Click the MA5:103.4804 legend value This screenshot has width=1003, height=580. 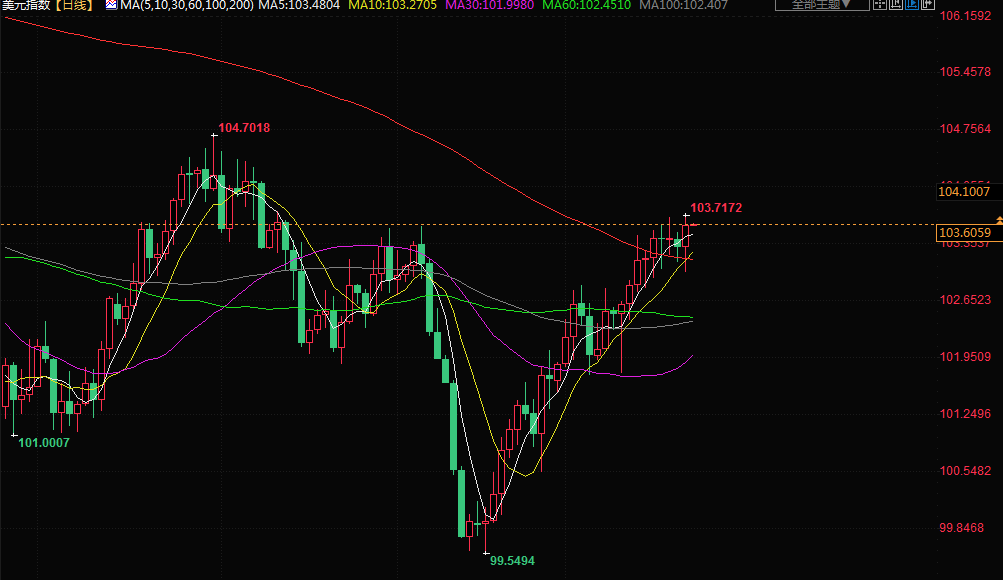coord(299,5)
